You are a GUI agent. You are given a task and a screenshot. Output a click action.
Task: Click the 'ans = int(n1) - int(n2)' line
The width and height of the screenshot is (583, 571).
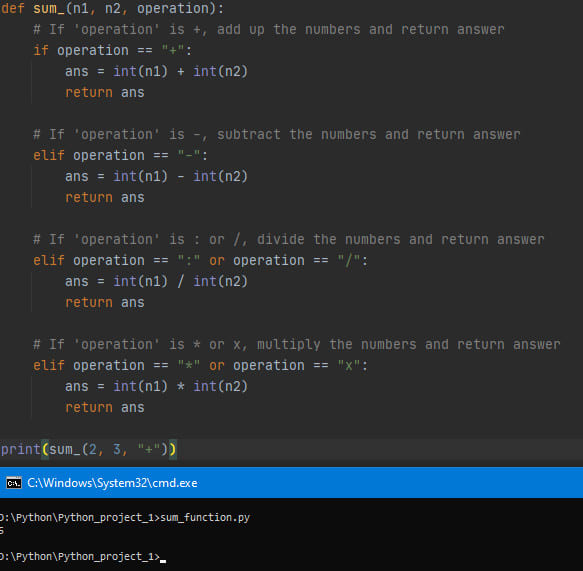[x=156, y=176]
